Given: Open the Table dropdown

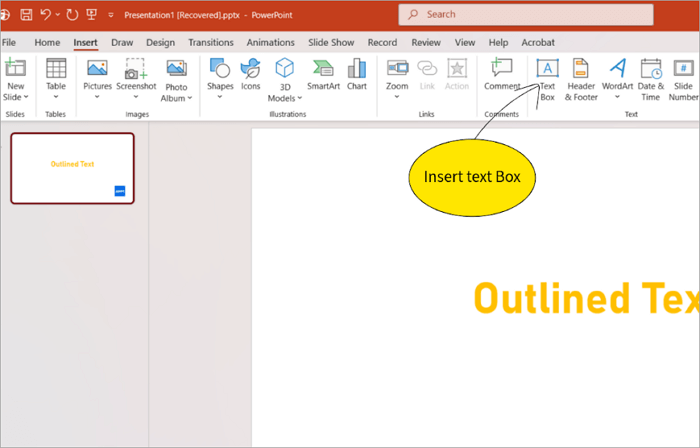Looking at the screenshot, I should click(x=56, y=97).
